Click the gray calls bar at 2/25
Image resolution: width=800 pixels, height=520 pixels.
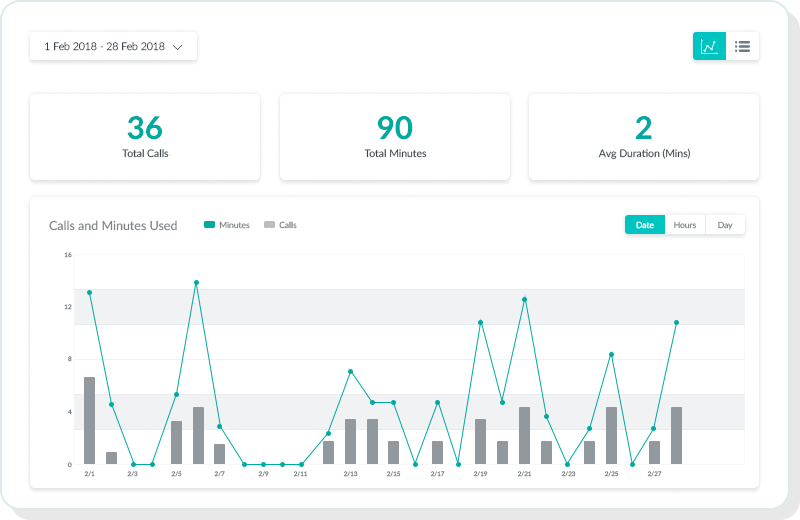pyautogui.click(x=611, y=436)
